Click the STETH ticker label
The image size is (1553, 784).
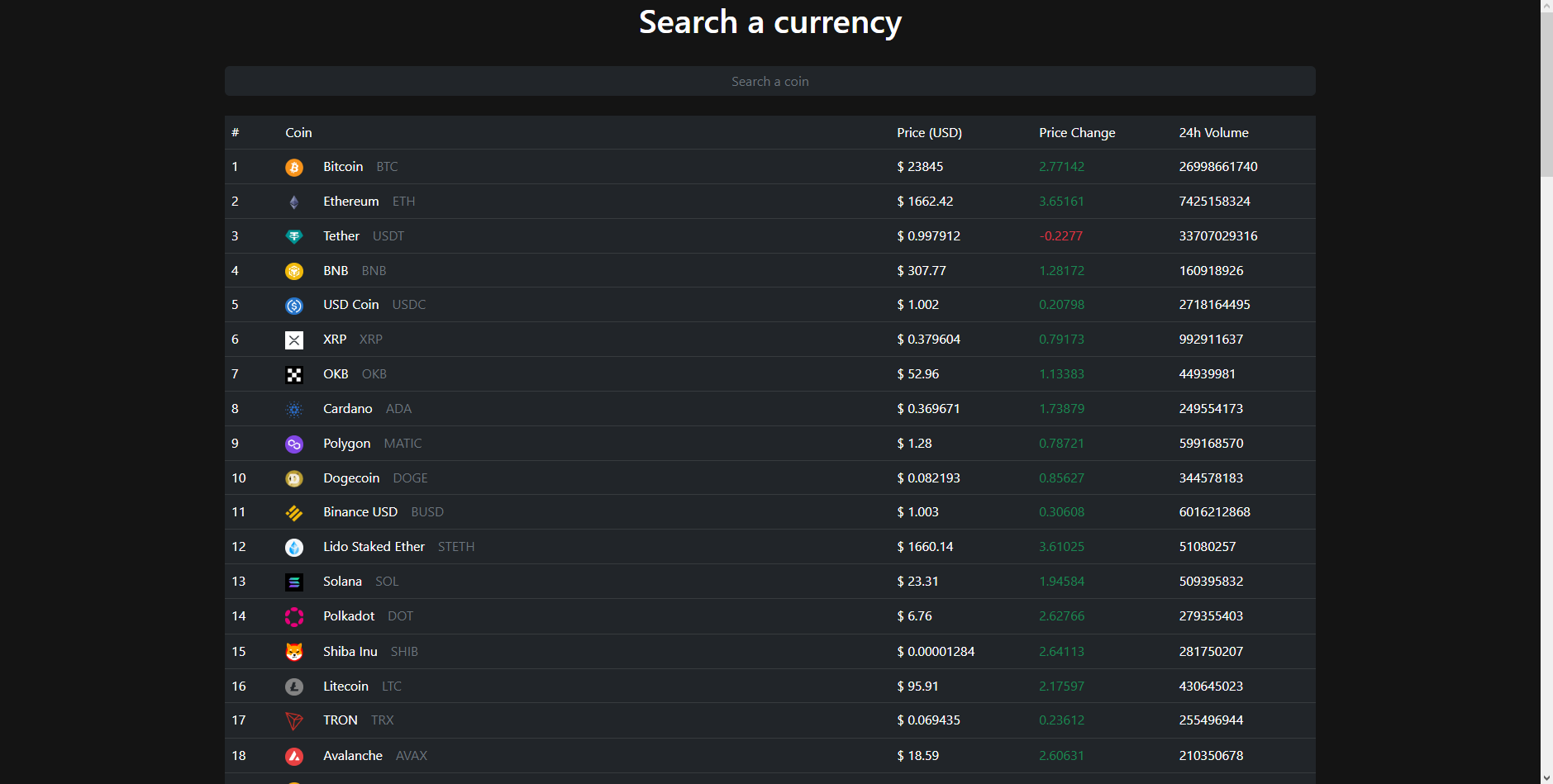456,547
